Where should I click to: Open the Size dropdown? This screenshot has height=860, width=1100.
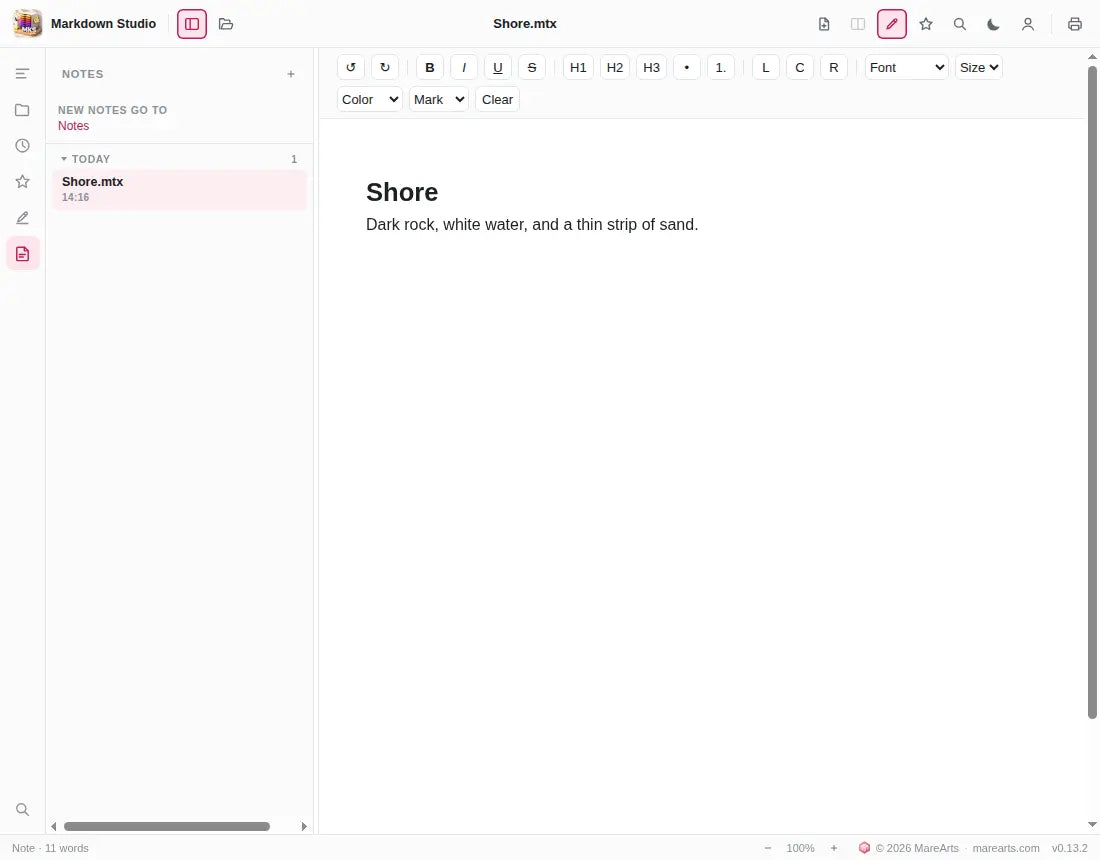click(979, 67)
